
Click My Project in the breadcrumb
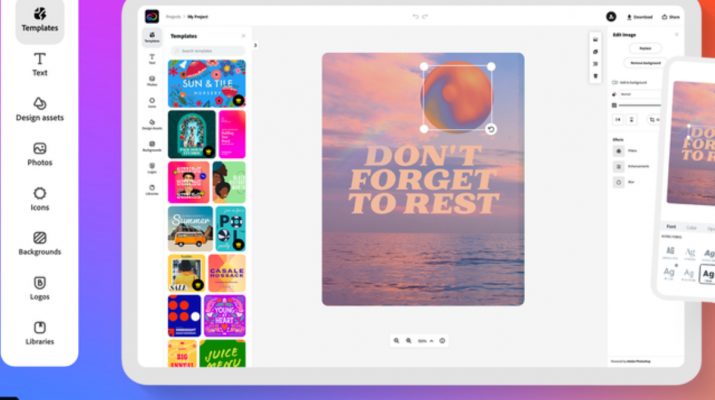click(198, 17)
